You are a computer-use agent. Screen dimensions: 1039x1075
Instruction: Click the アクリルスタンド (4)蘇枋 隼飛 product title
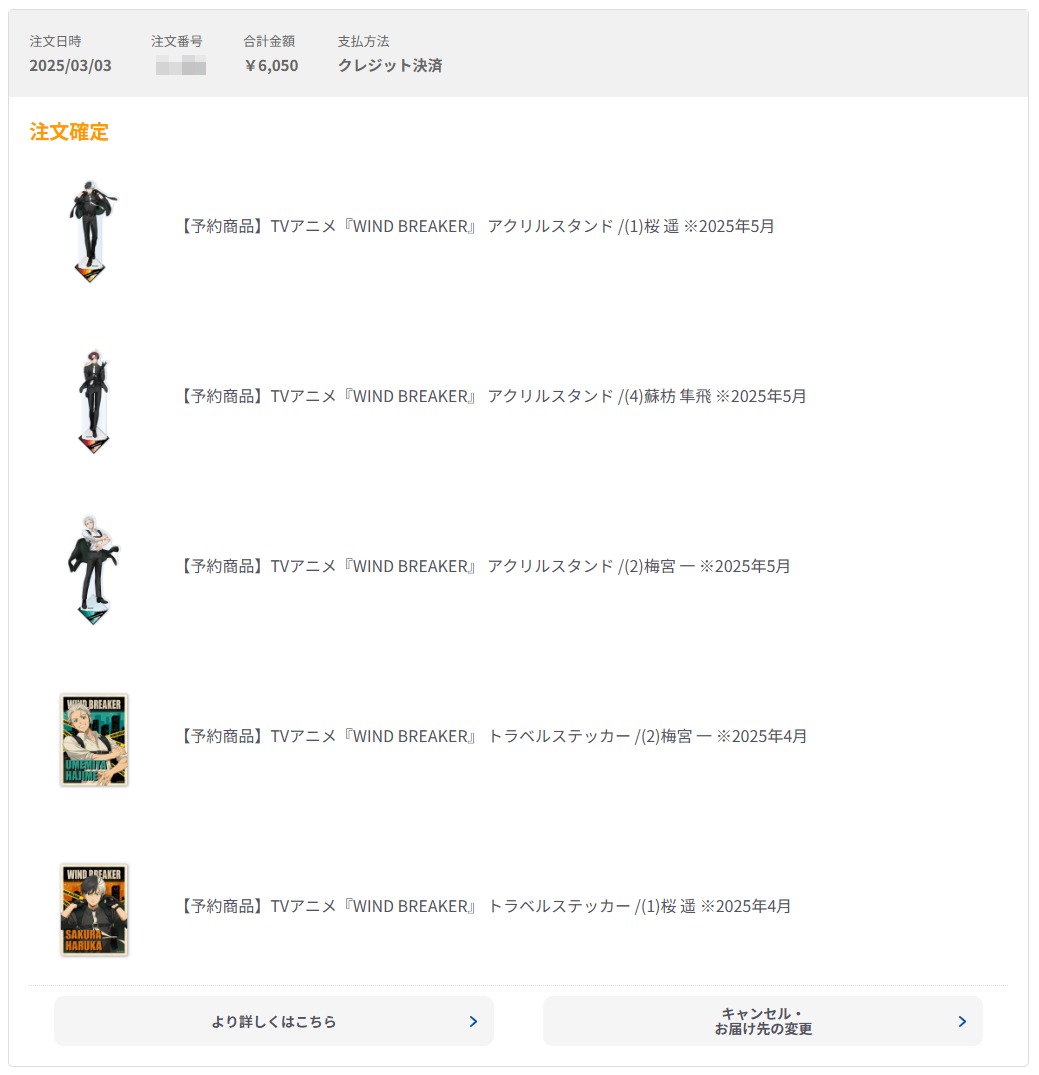[492, 396]
